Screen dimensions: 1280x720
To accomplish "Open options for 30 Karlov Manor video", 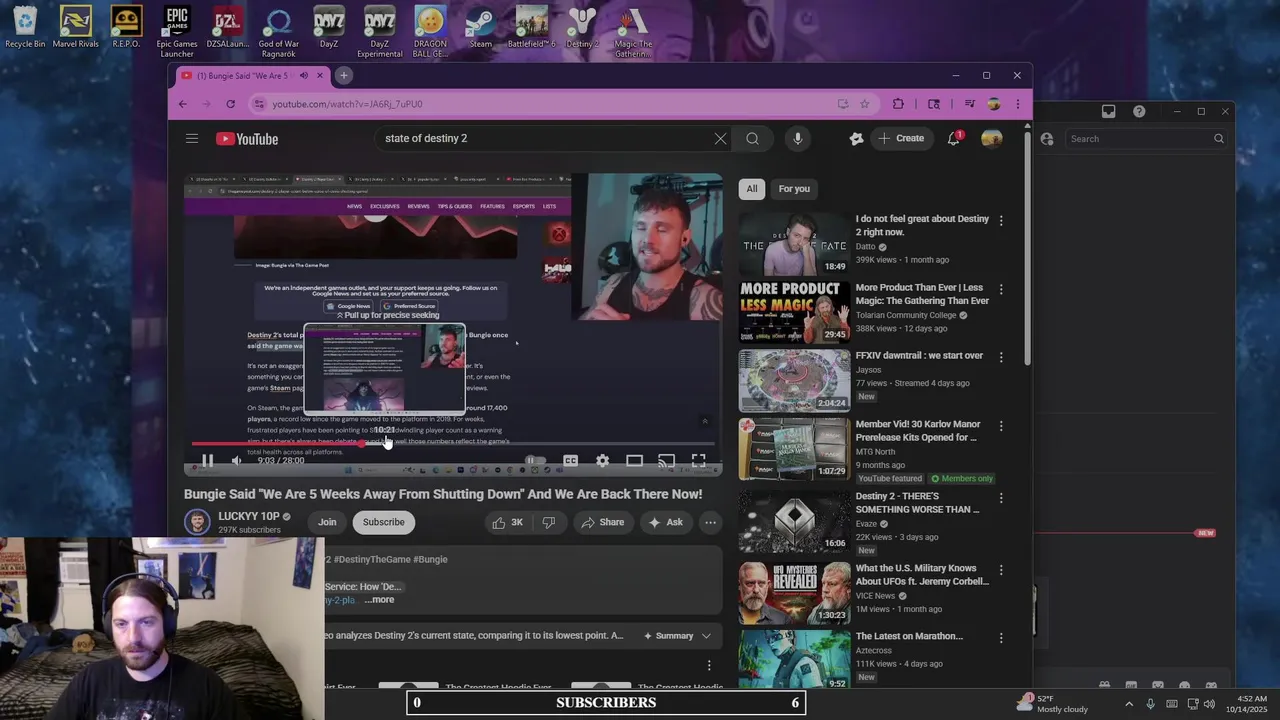I will click(1001, 426).
